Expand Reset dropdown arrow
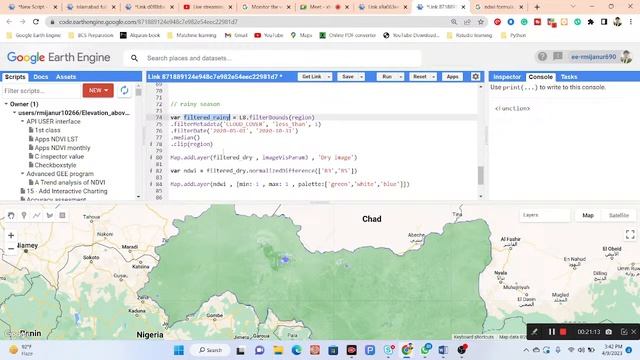640x360 pixels. (x=433, y=77)
